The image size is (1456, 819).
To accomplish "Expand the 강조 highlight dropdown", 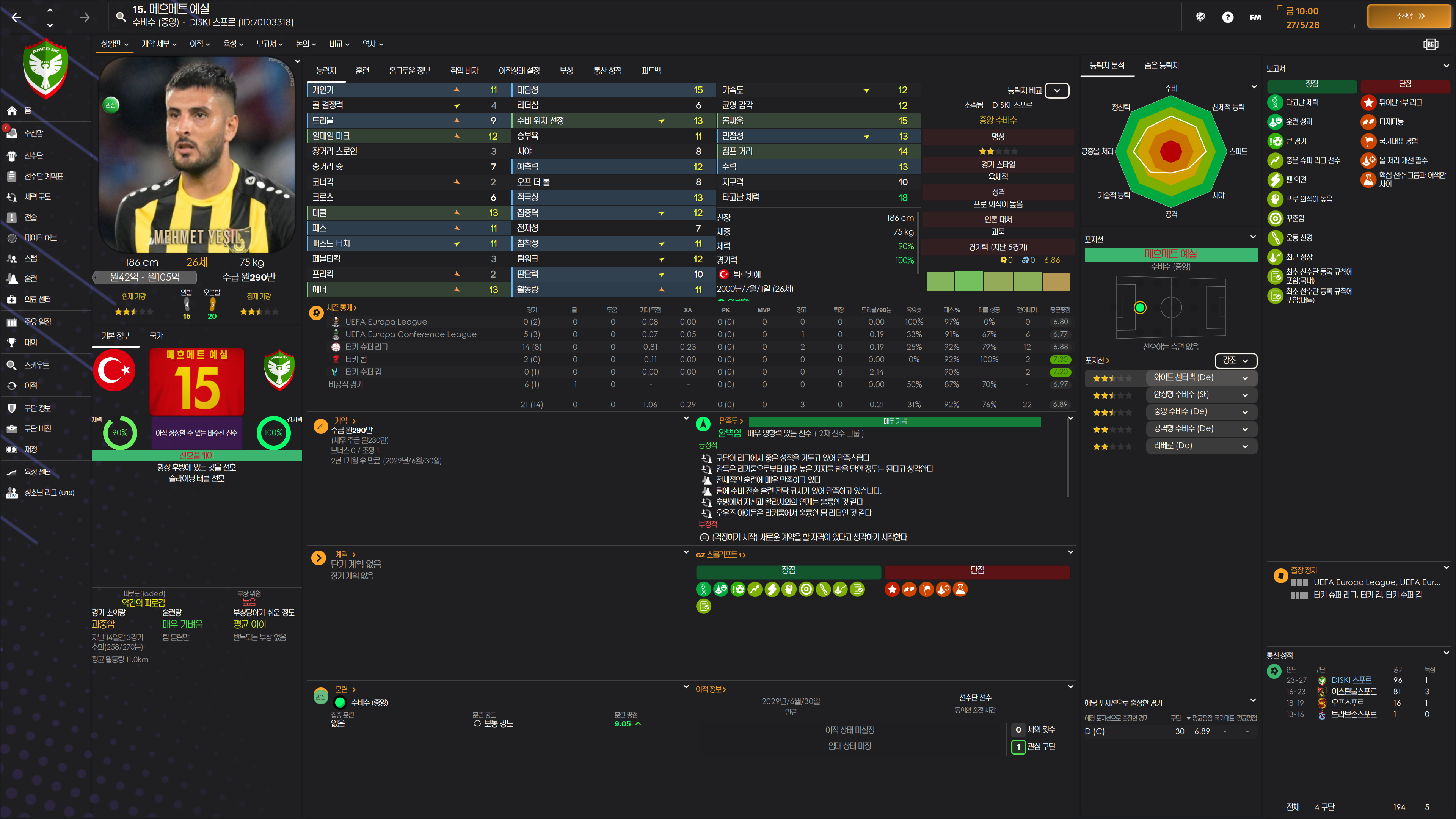I will (x=1236, y=360).
